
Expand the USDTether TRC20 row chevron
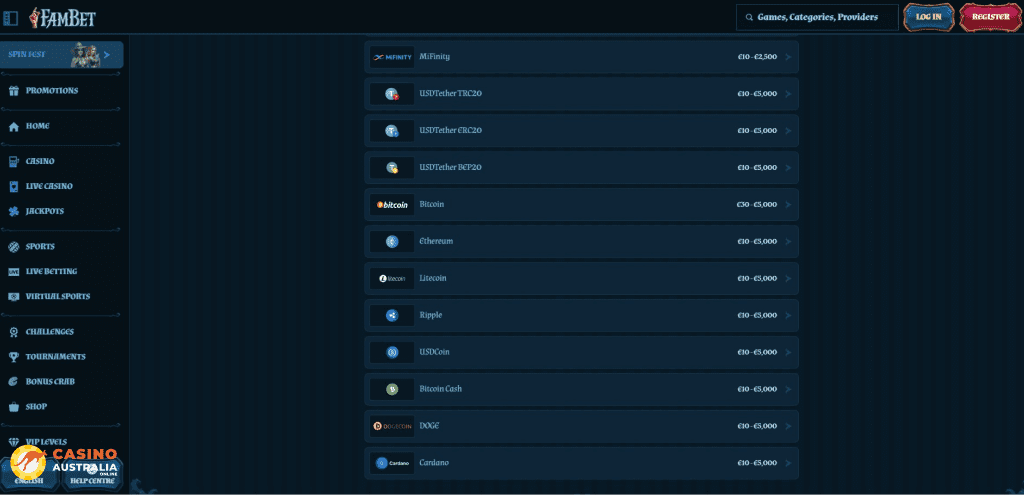pyautogui.click(x=788, y=94)
